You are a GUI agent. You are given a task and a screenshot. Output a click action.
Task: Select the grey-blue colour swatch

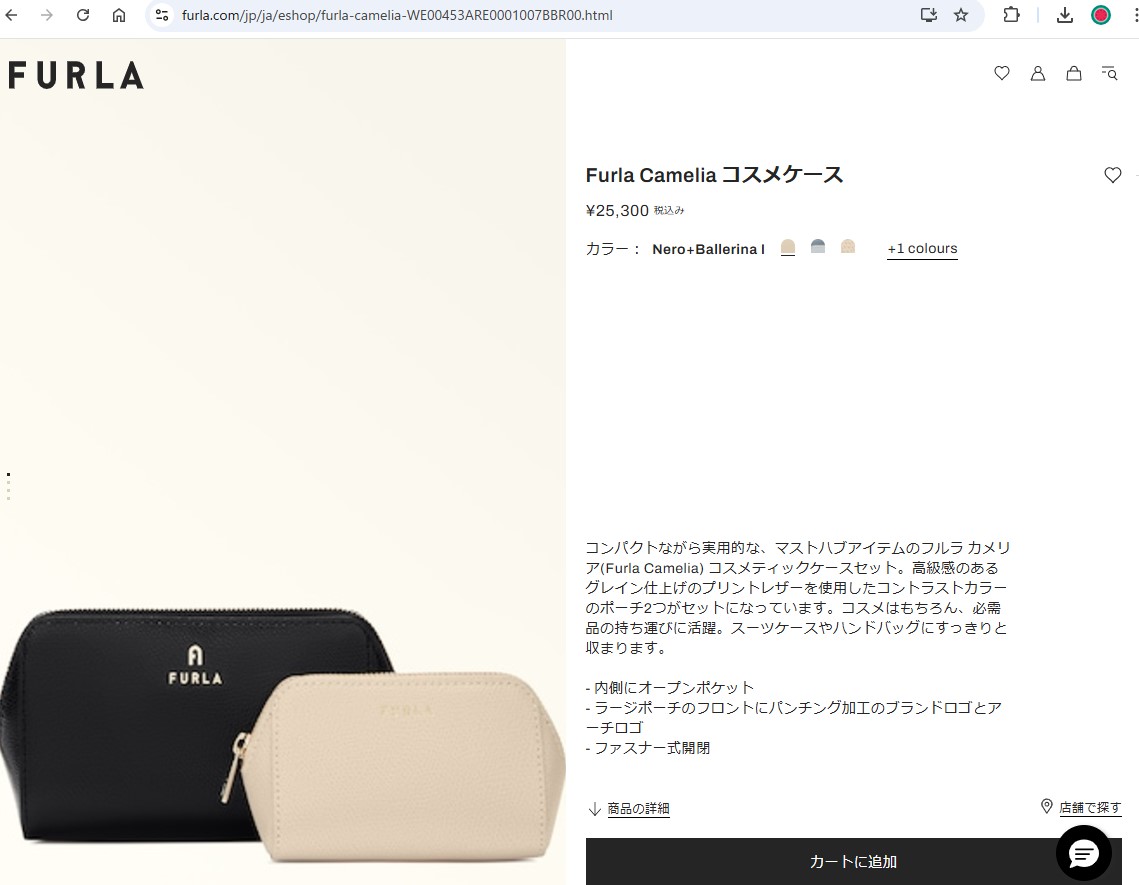click(818, 246)
